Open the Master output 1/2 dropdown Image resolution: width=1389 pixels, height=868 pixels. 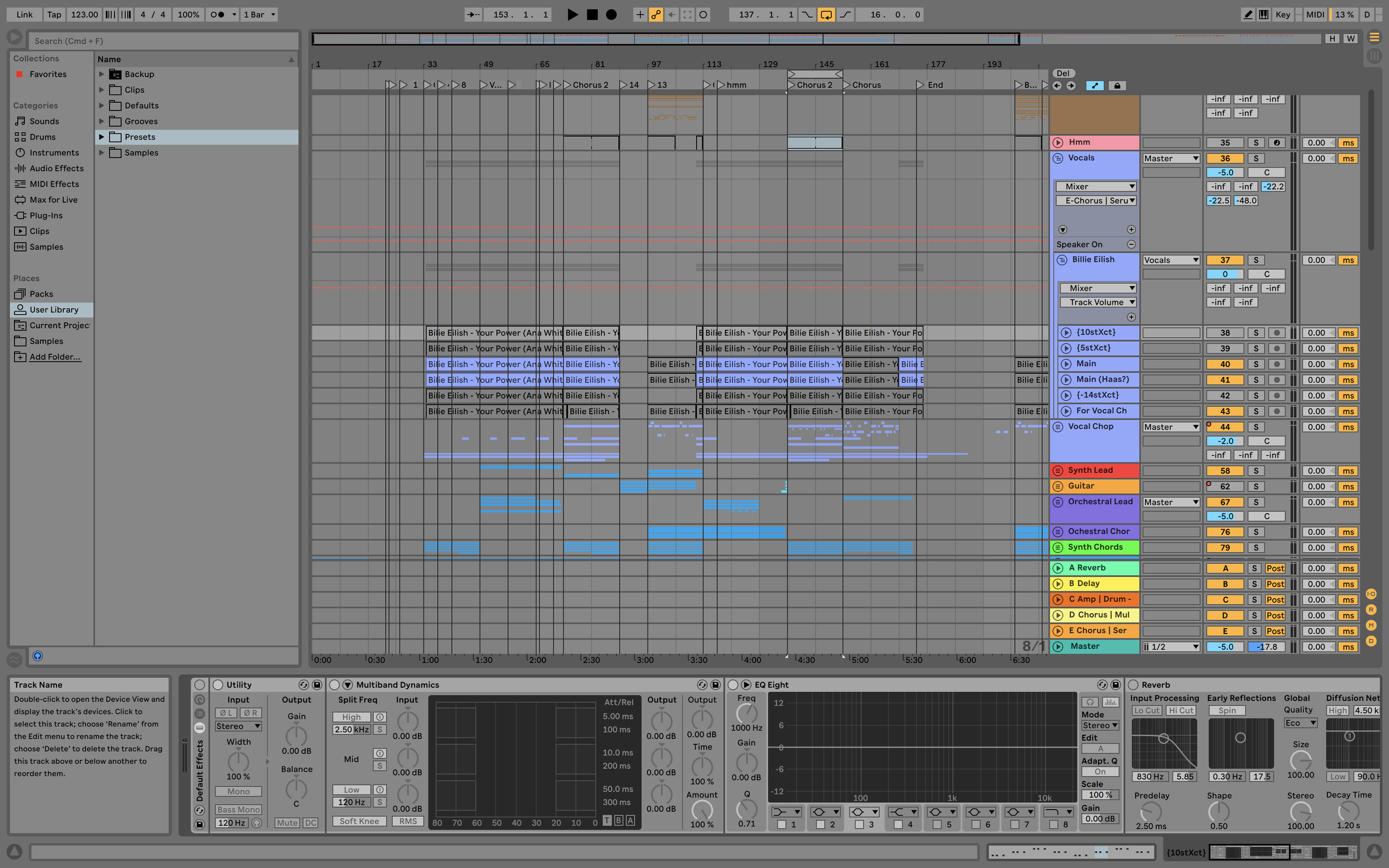[1171, 647]
